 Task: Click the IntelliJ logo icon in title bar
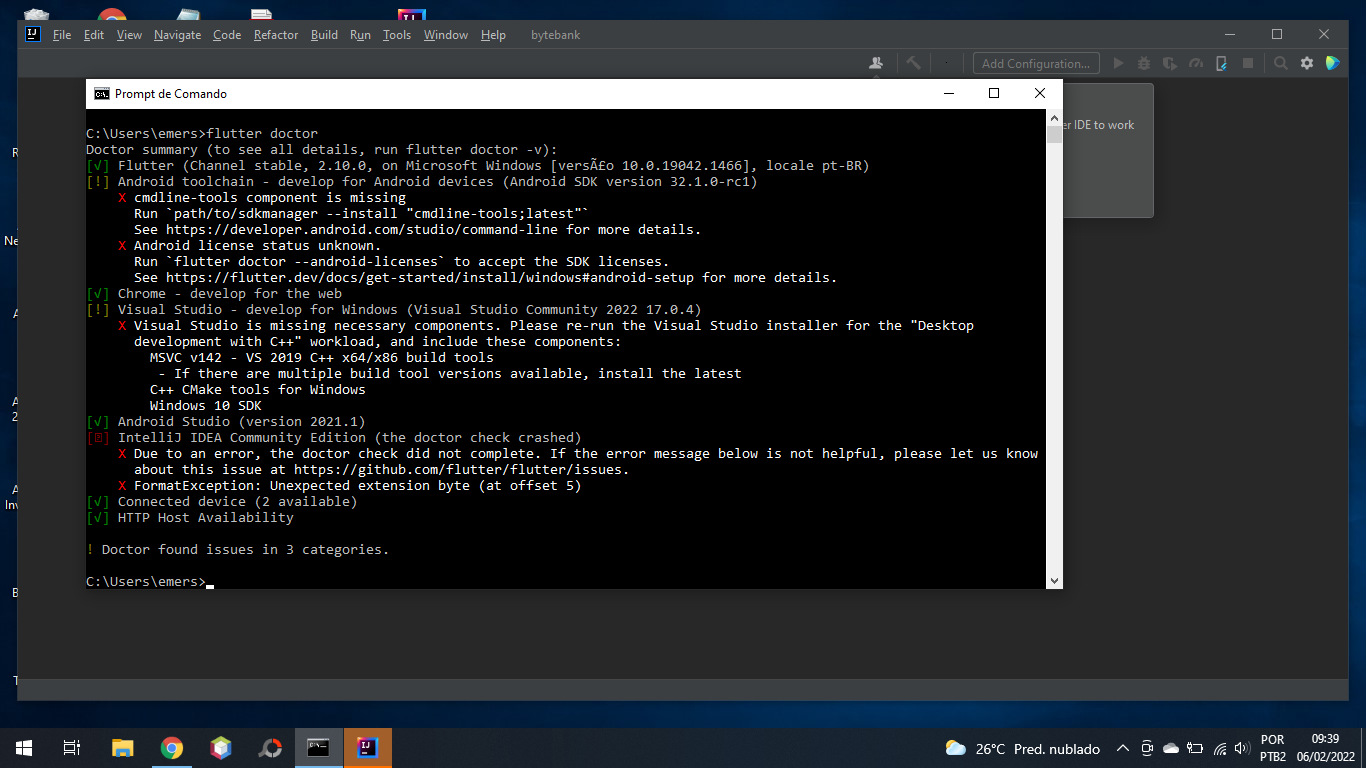point(32,34)
